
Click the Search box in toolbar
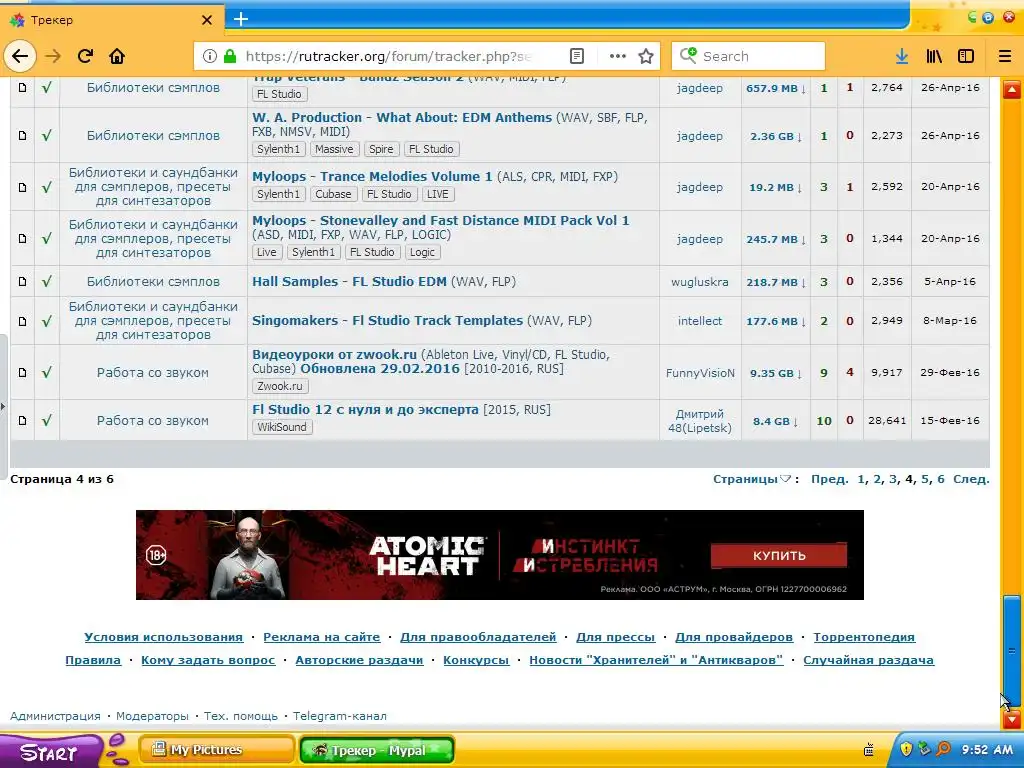748,56
